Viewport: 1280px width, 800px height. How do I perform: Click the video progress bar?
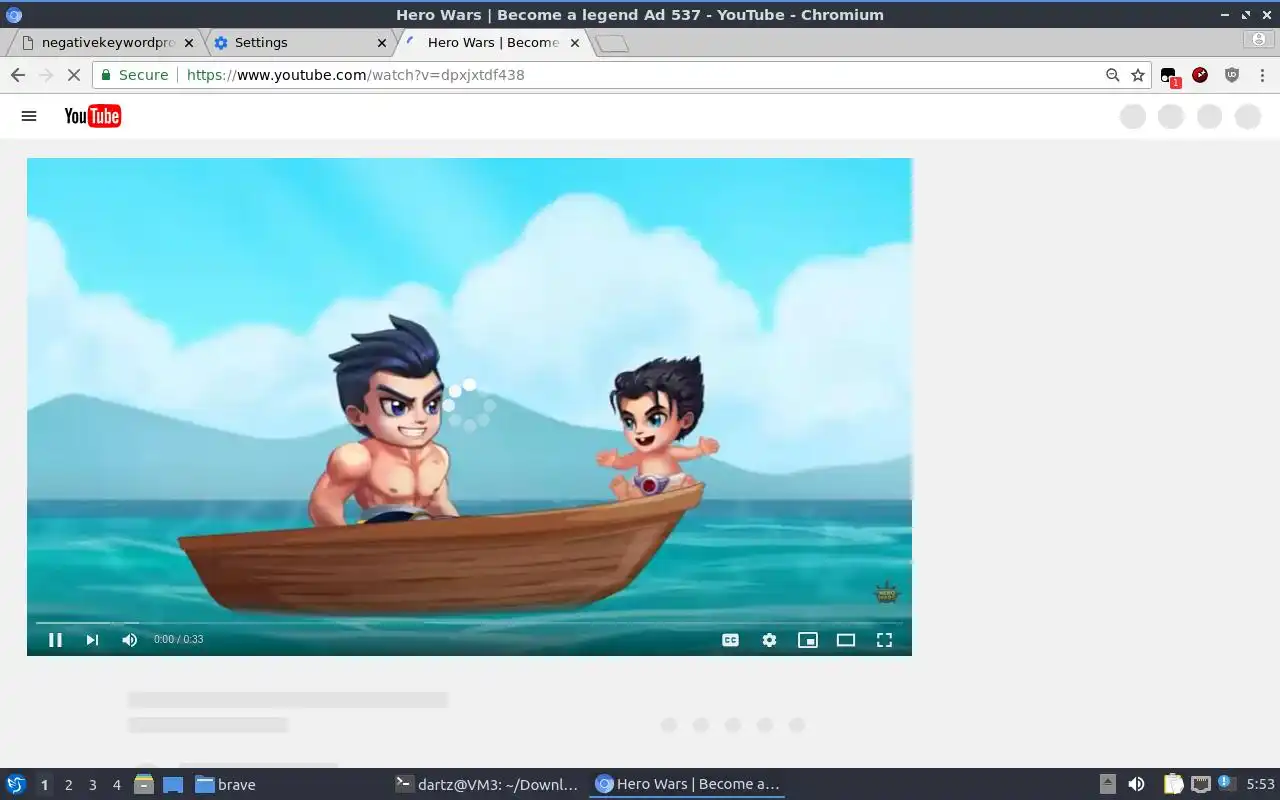(x=469, y=622)
